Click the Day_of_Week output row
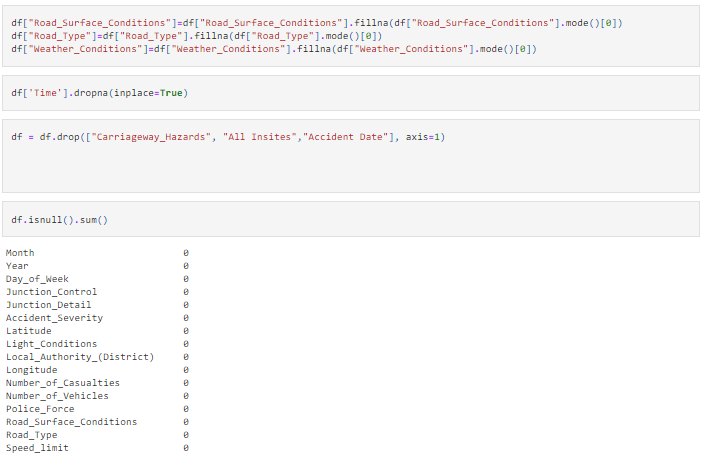Viewport: 704px width, 457px height. coord(97,279)
